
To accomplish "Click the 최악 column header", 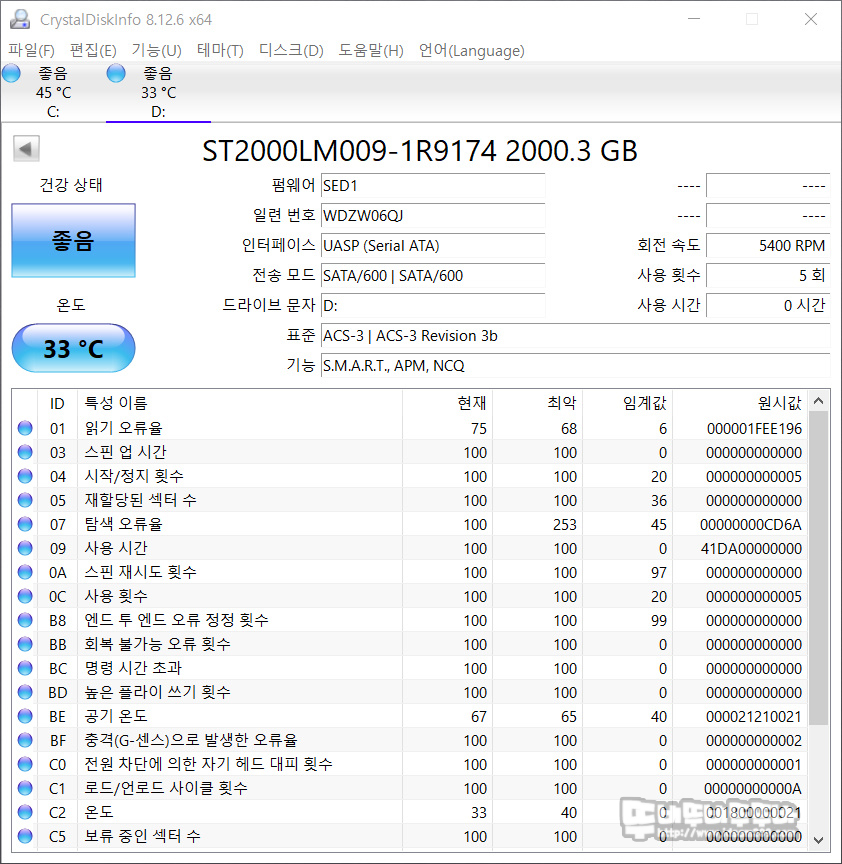I will click(x=537, y=403).
